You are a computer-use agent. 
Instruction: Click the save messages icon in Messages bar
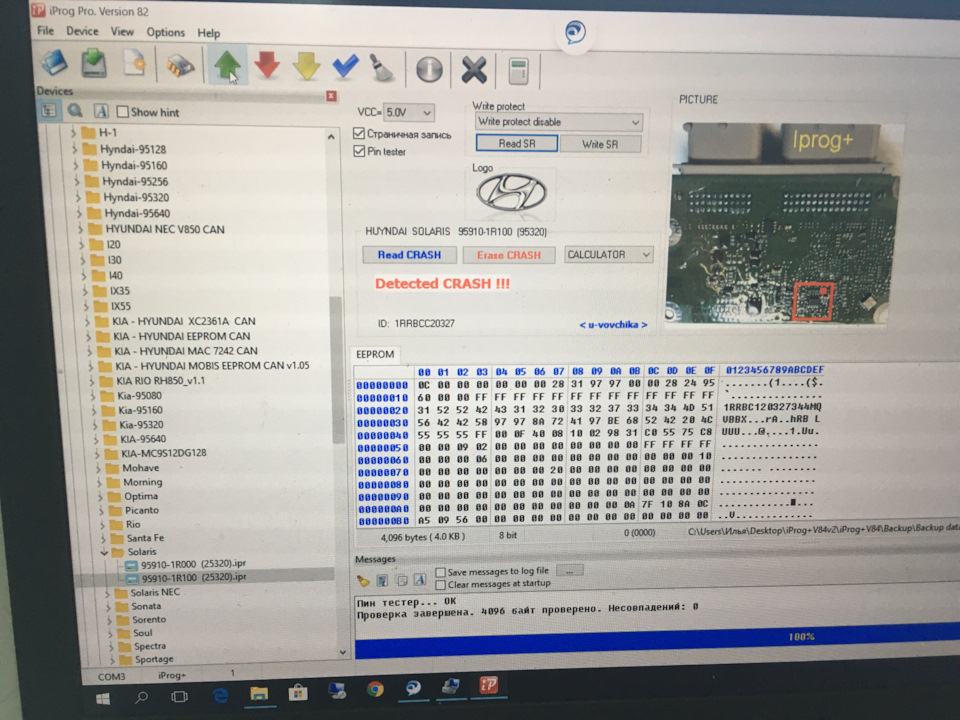(382, 580)
